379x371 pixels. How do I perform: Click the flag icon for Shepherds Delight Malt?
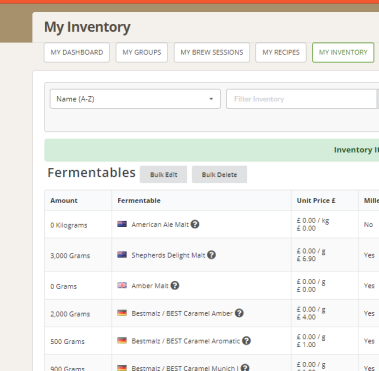122,255
